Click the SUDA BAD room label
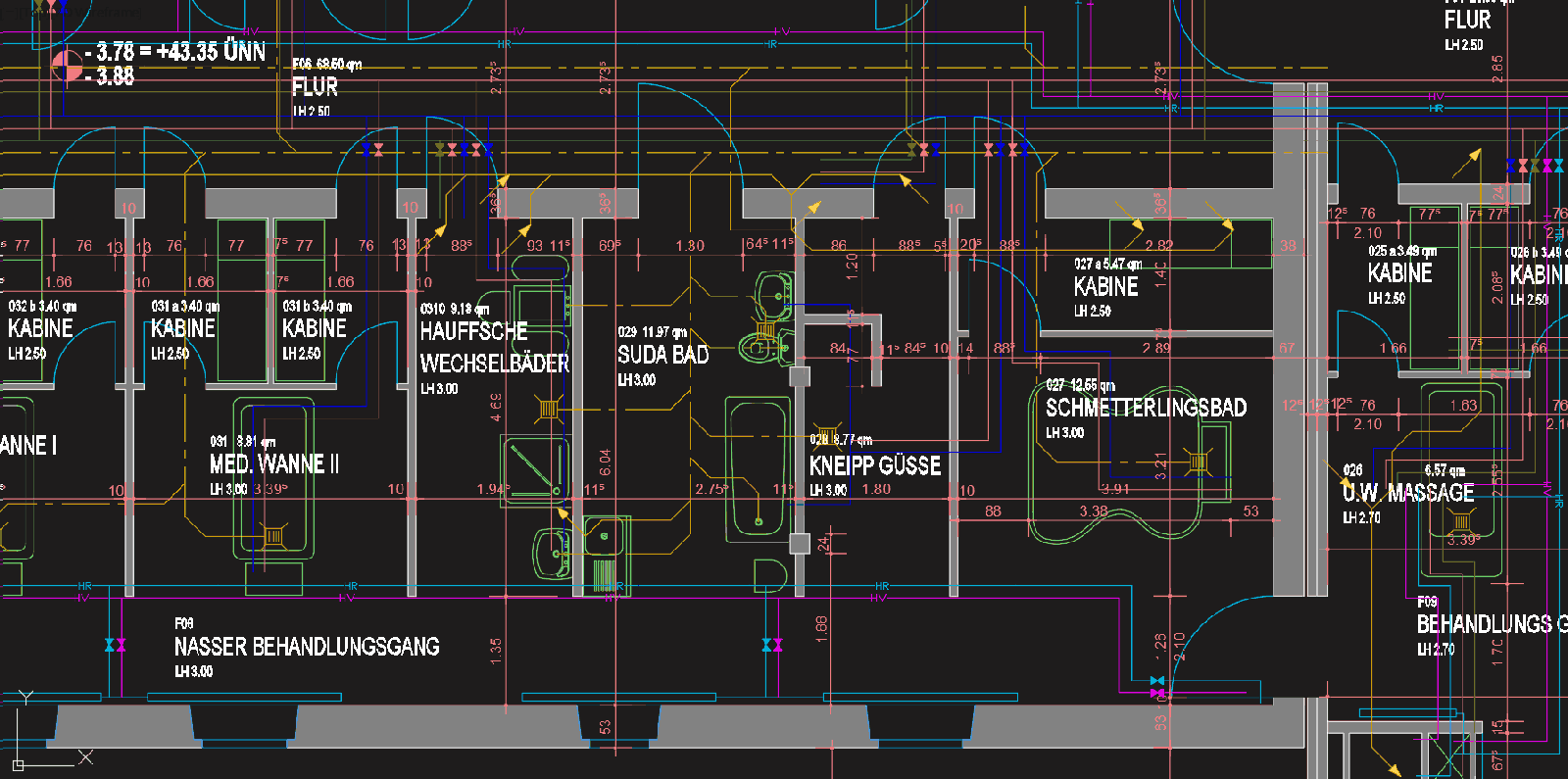Image resolution: width=1568 pixels, height=779 pixels. [662, 355]
